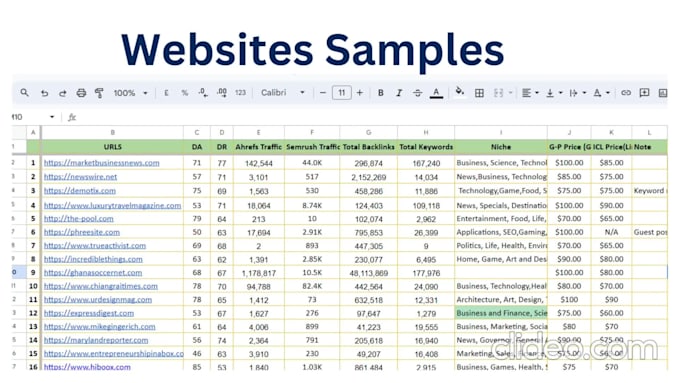Open the text wrapping dropdown

[x=578, y=93]
